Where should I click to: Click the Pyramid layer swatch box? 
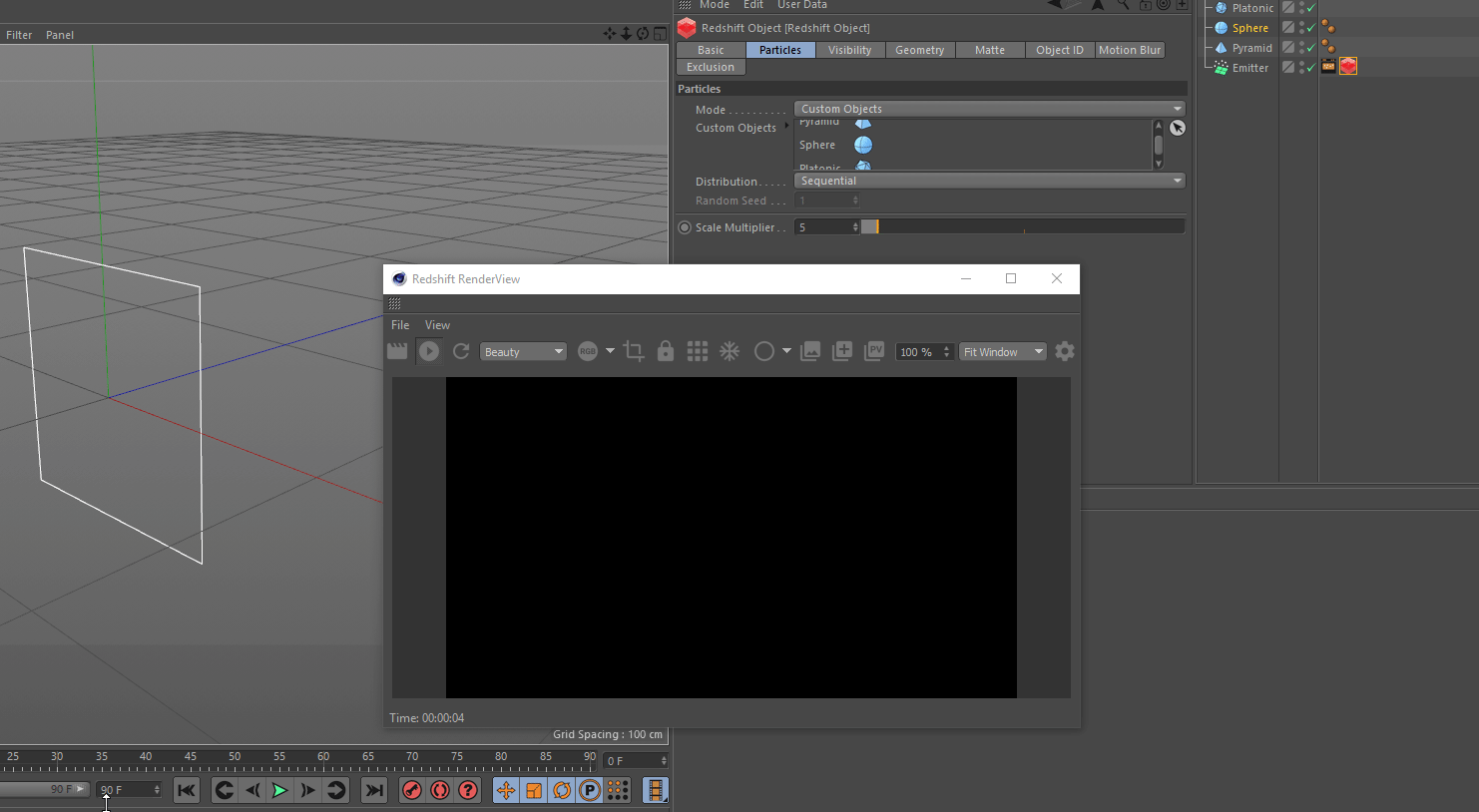coord(1288,47)
